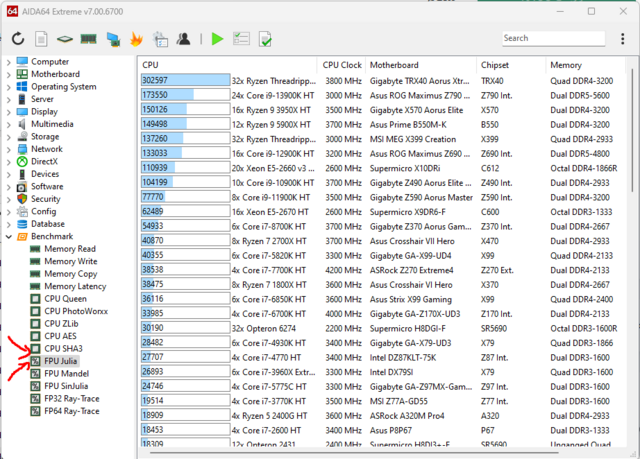Click the document with green checkmark icon

coord(265,39)
